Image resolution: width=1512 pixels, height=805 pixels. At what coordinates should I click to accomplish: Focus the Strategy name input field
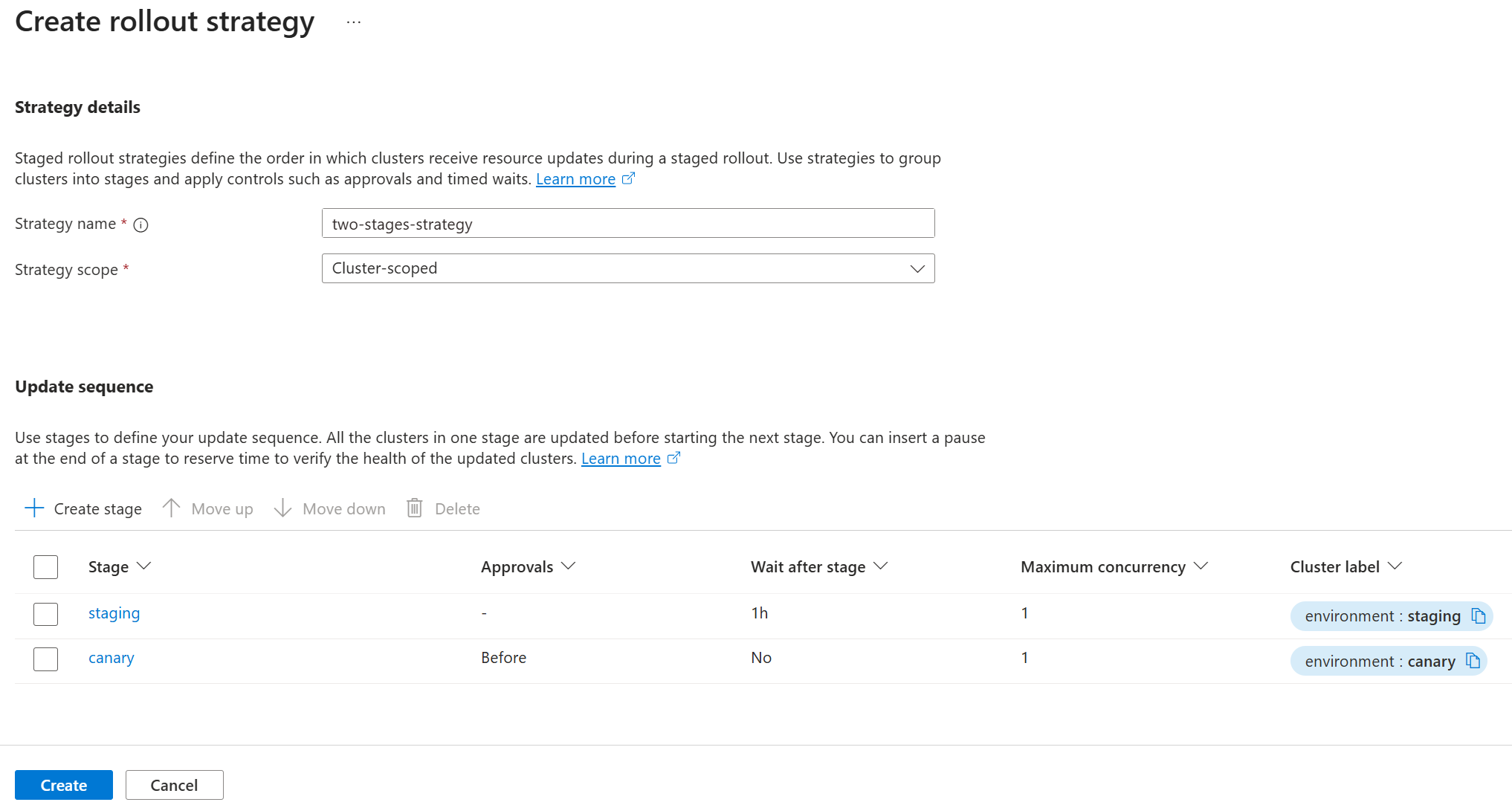[x=628, y=223]
